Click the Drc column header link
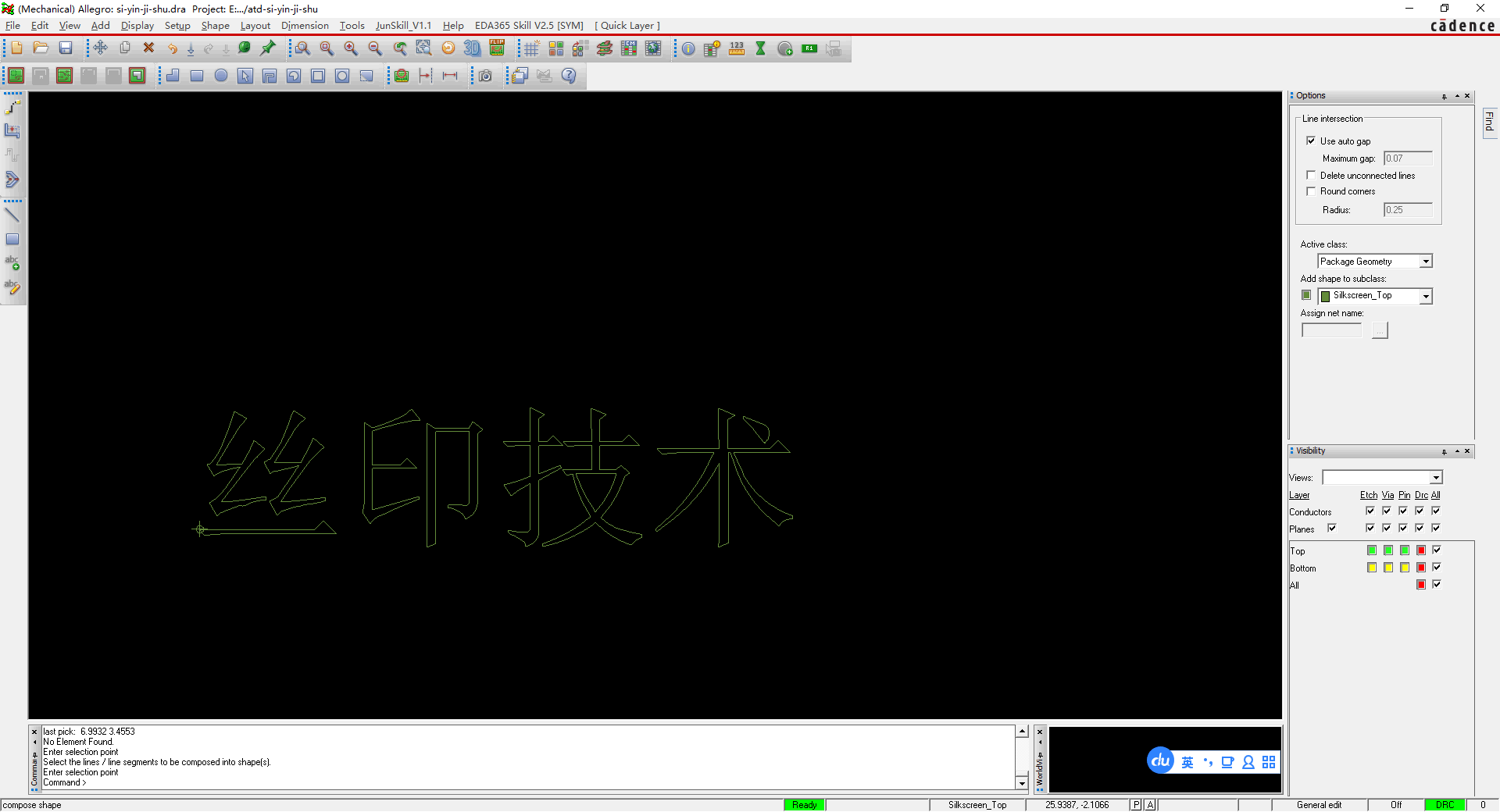The height and width of the screenshot is (812, 1500). [1421, 495]
